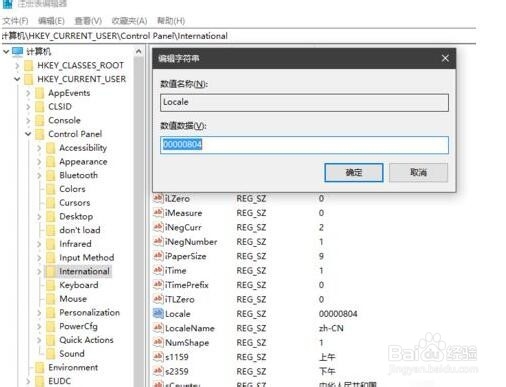Select the 计算机 computer icon

point(17,51)
